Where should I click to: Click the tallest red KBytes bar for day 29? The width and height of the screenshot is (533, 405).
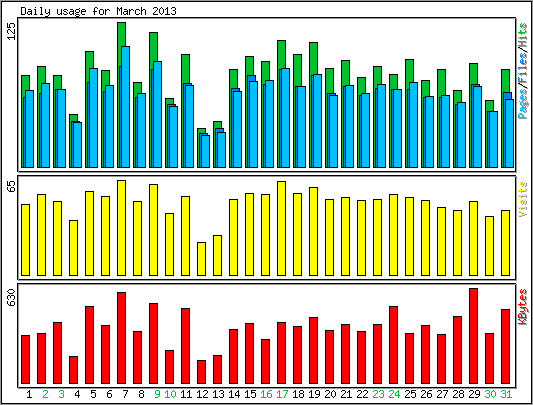click(x=474, y=336)
